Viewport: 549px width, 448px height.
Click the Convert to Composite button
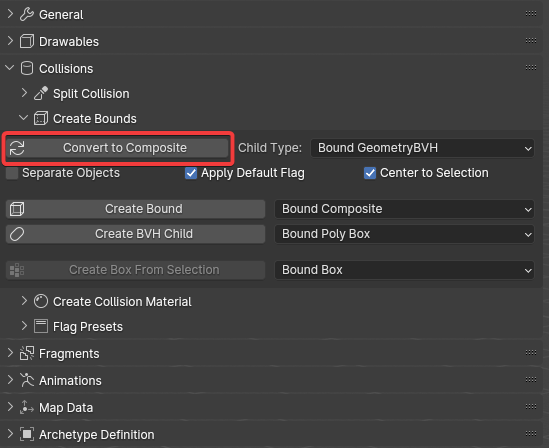[118, 148]
